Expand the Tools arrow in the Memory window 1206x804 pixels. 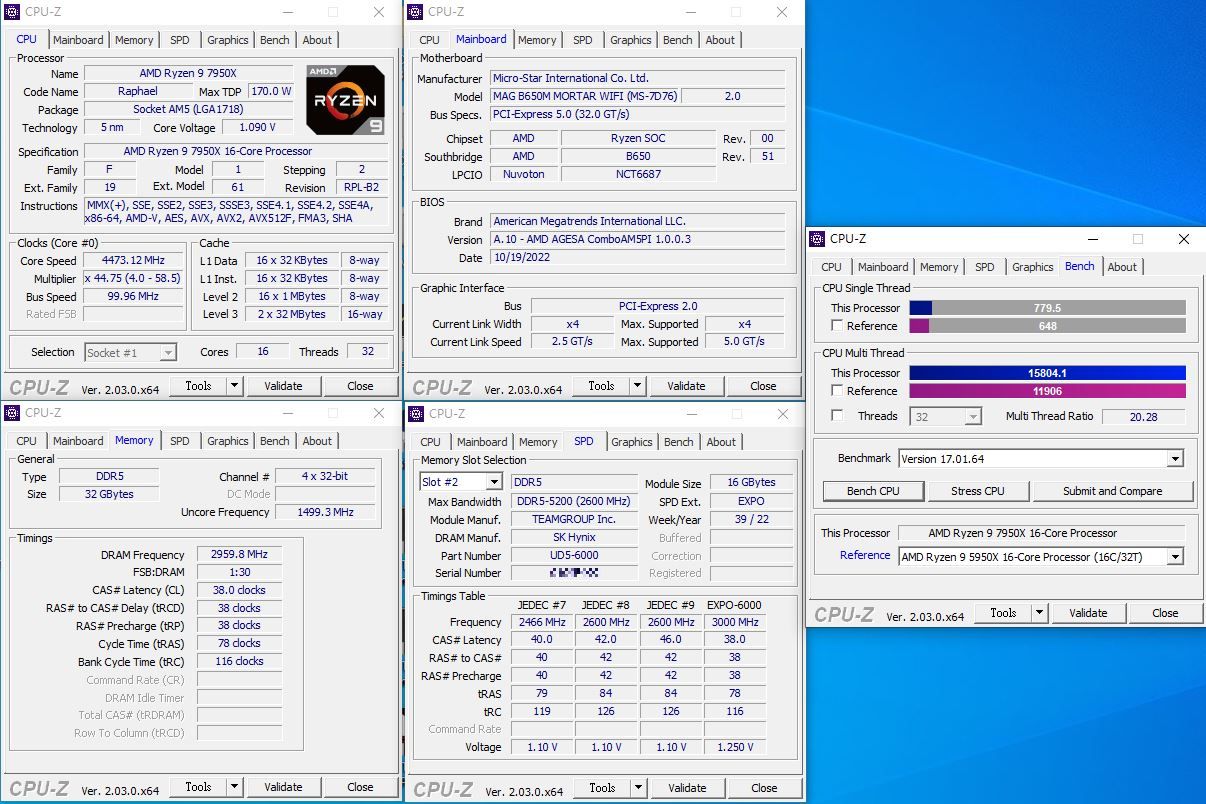coord(234,787)
